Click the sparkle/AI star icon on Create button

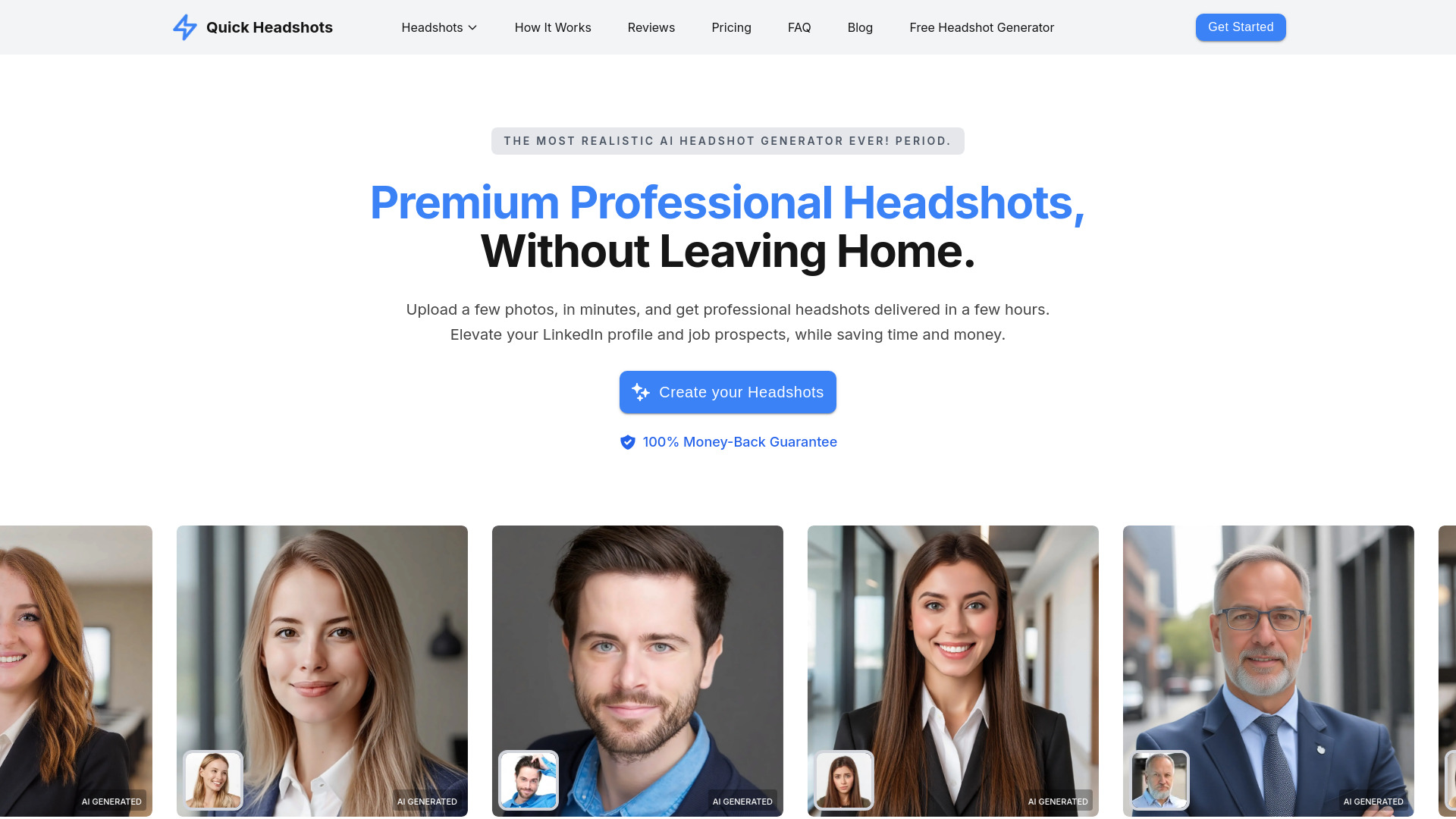640,391
